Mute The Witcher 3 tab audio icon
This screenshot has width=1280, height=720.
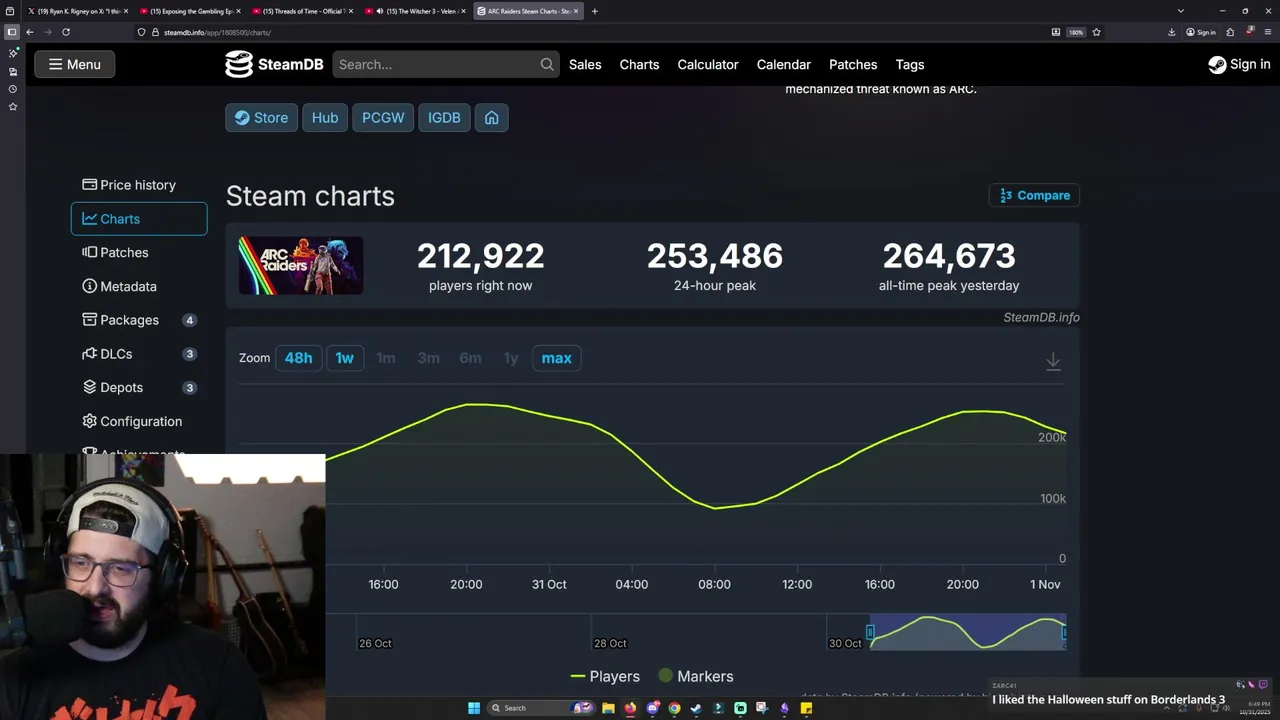pyautogui.click(x=380, y=11)
